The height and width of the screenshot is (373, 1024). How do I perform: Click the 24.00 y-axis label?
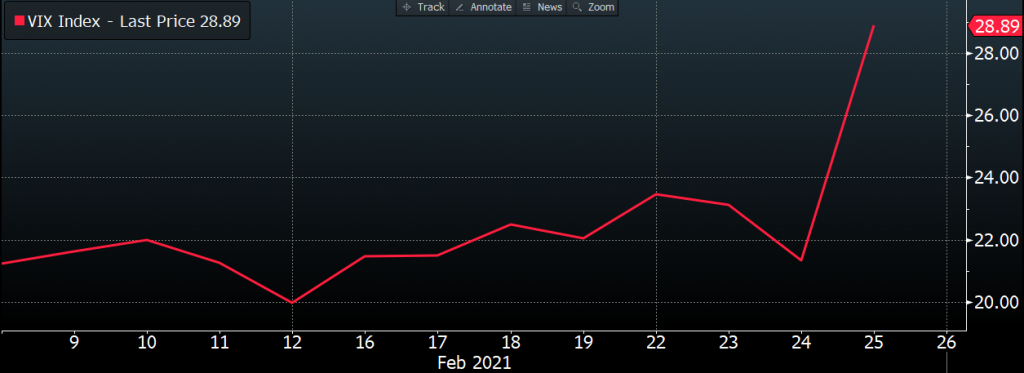tap(997, 178)
